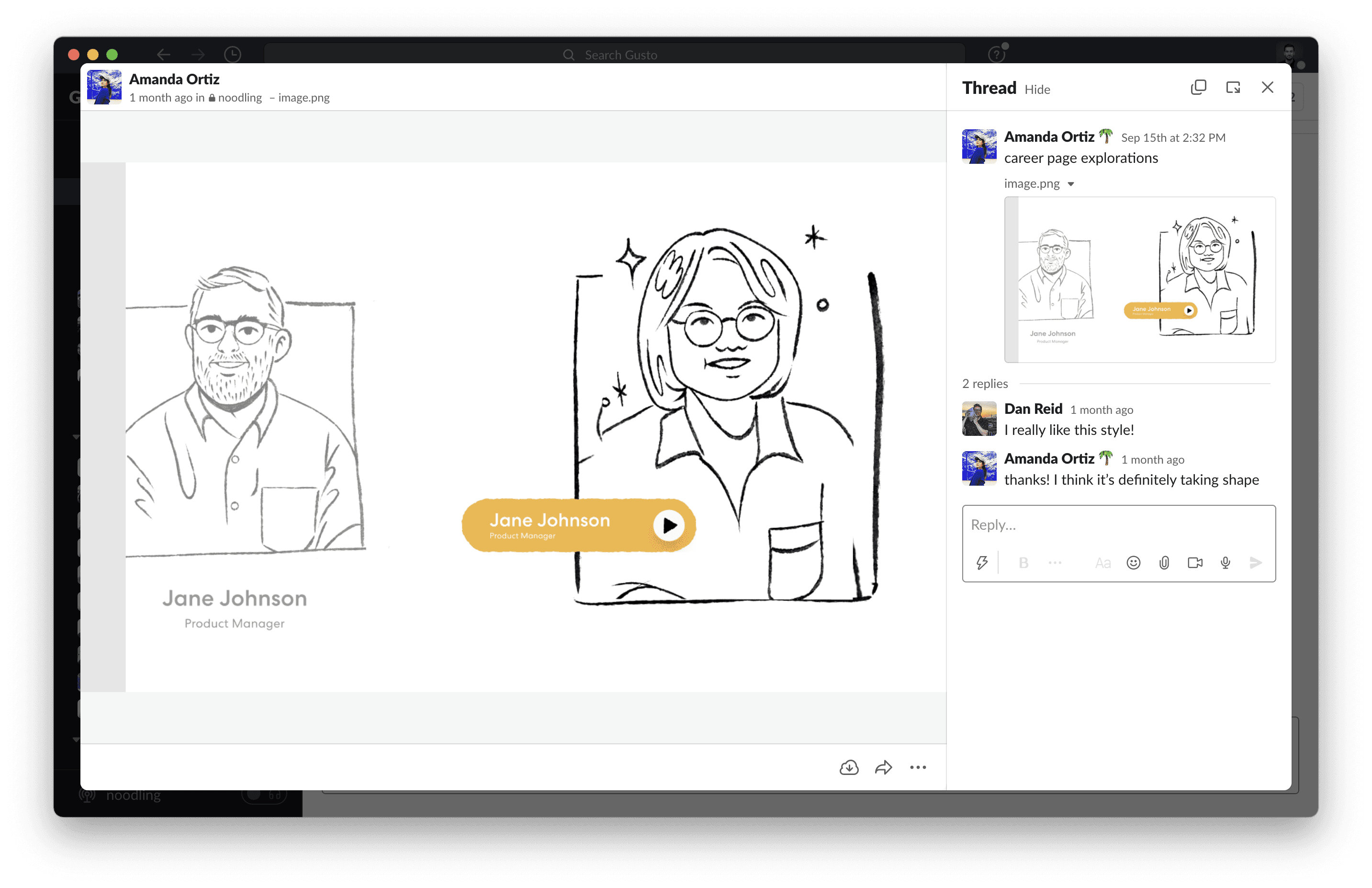Record an audio clip with the microphone icon
This screenshot has height=888, width=1372.
tap(1225, 563)
